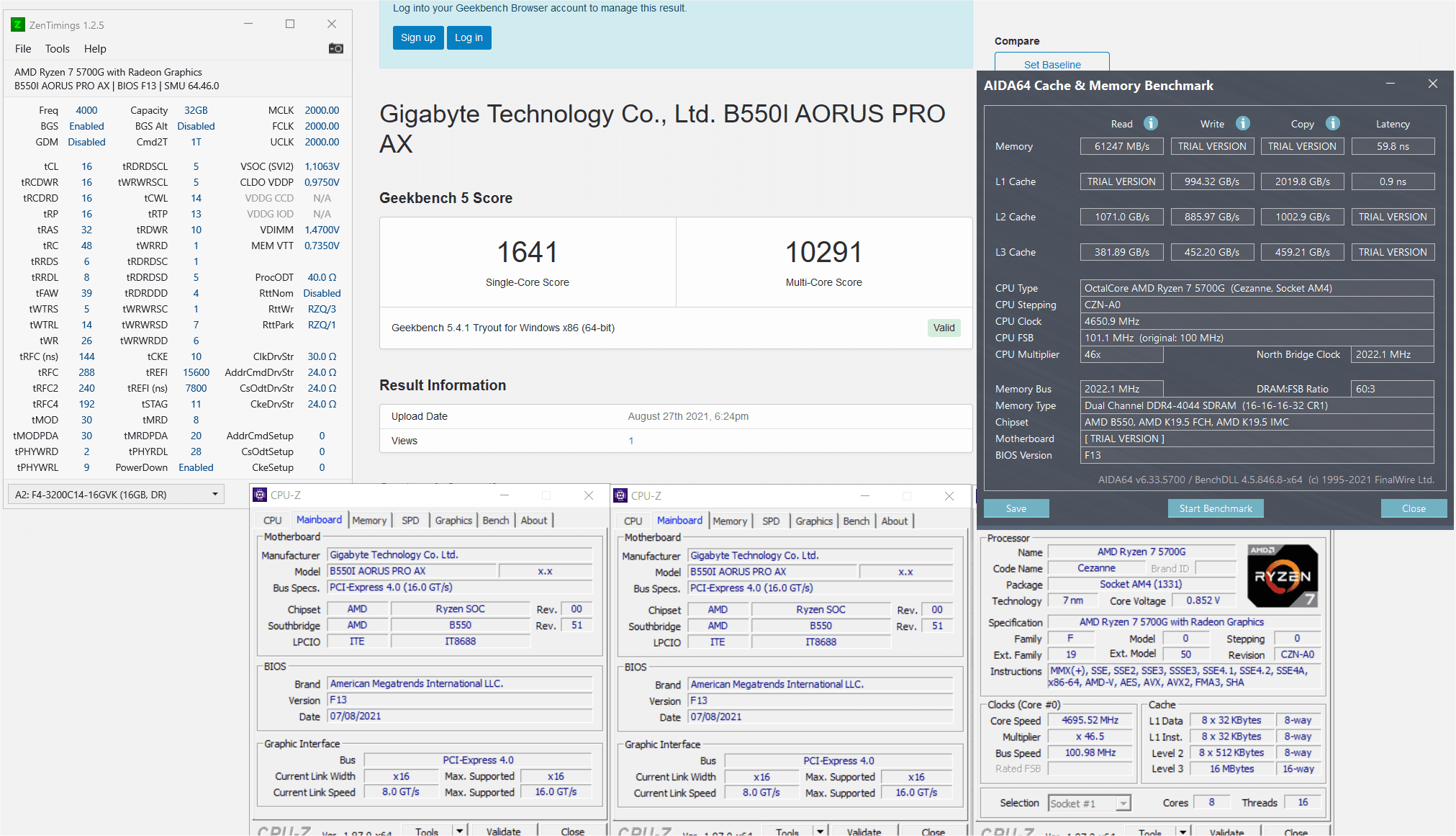Click Validate in middle CPU-Z window
The height and width of the screenshot is (836, 1456).
864,832
